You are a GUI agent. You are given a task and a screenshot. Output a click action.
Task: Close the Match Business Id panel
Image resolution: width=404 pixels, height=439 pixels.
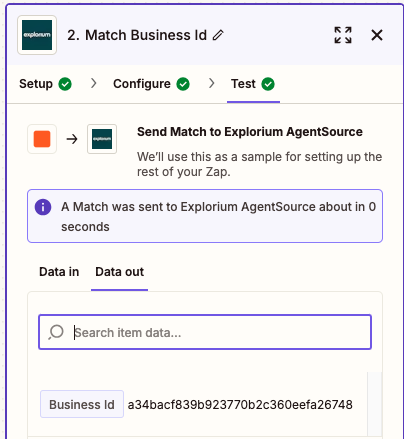[377, 35]
